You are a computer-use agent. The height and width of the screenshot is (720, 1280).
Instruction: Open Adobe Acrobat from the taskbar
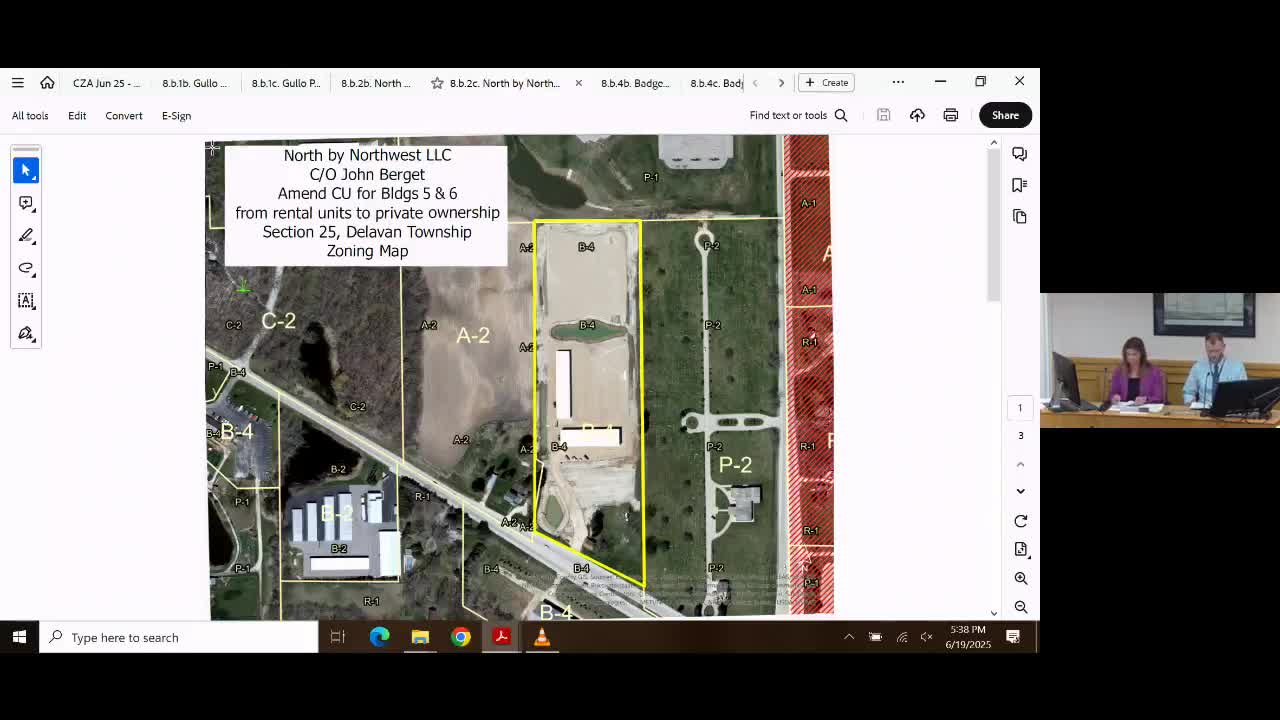[x=501, y=637]
